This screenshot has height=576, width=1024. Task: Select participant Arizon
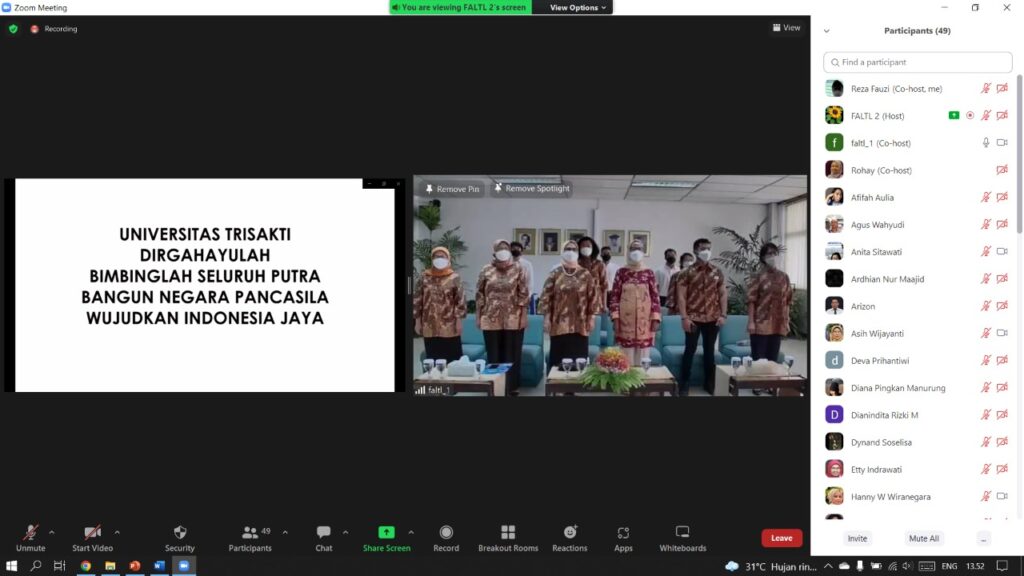[918, 306]
